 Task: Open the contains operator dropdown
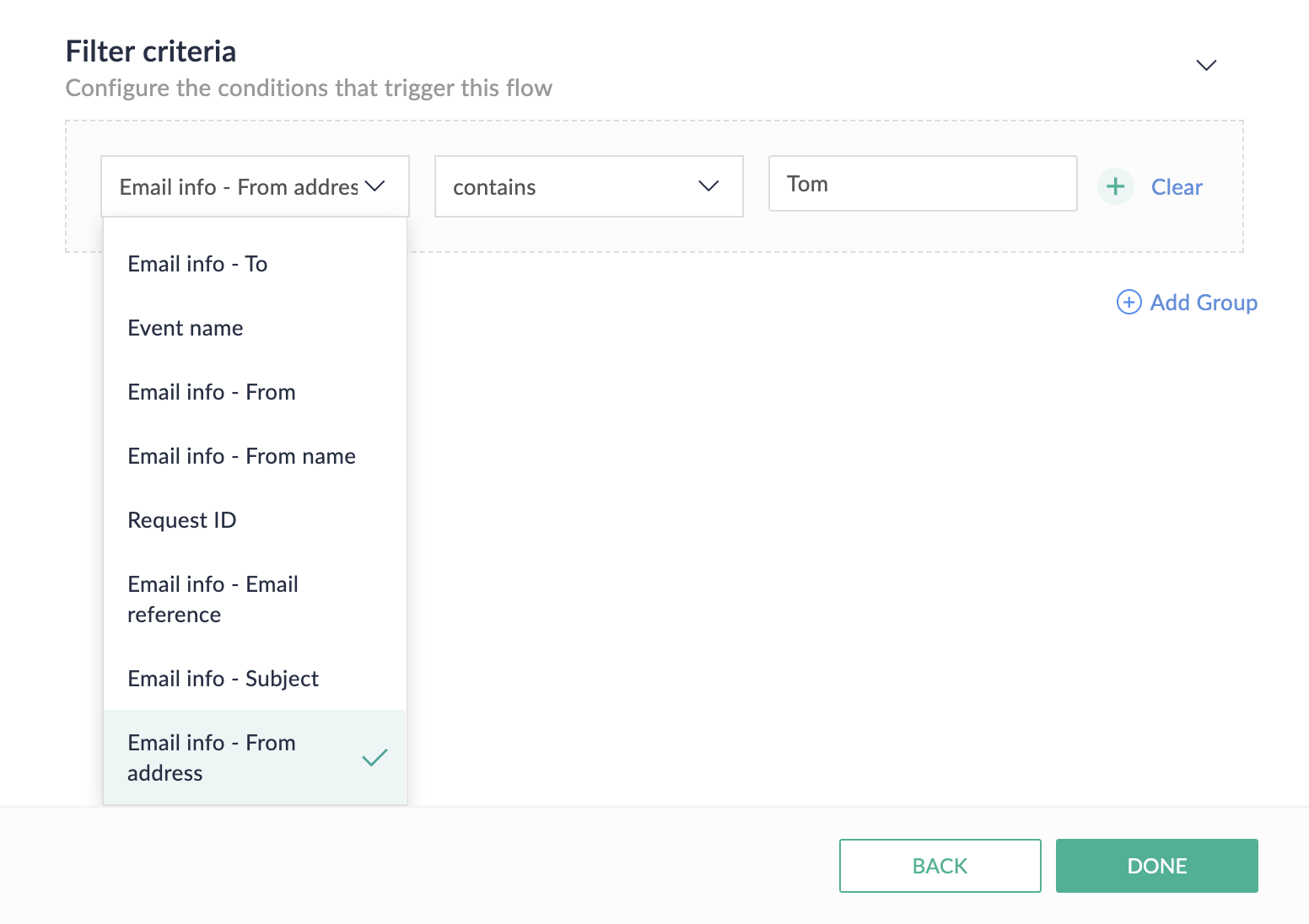coord(588,186)
